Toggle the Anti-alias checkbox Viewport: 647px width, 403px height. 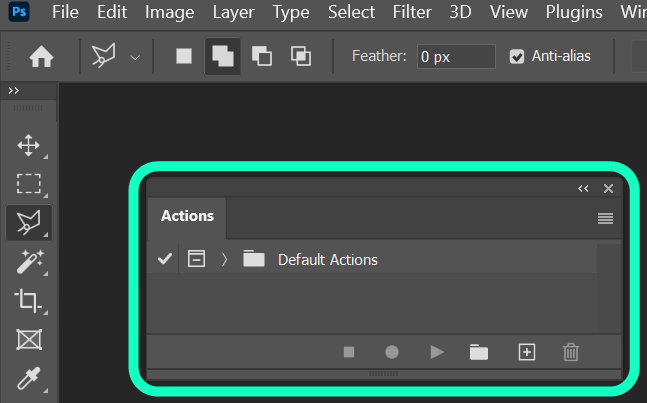click(x=517, y=56)
